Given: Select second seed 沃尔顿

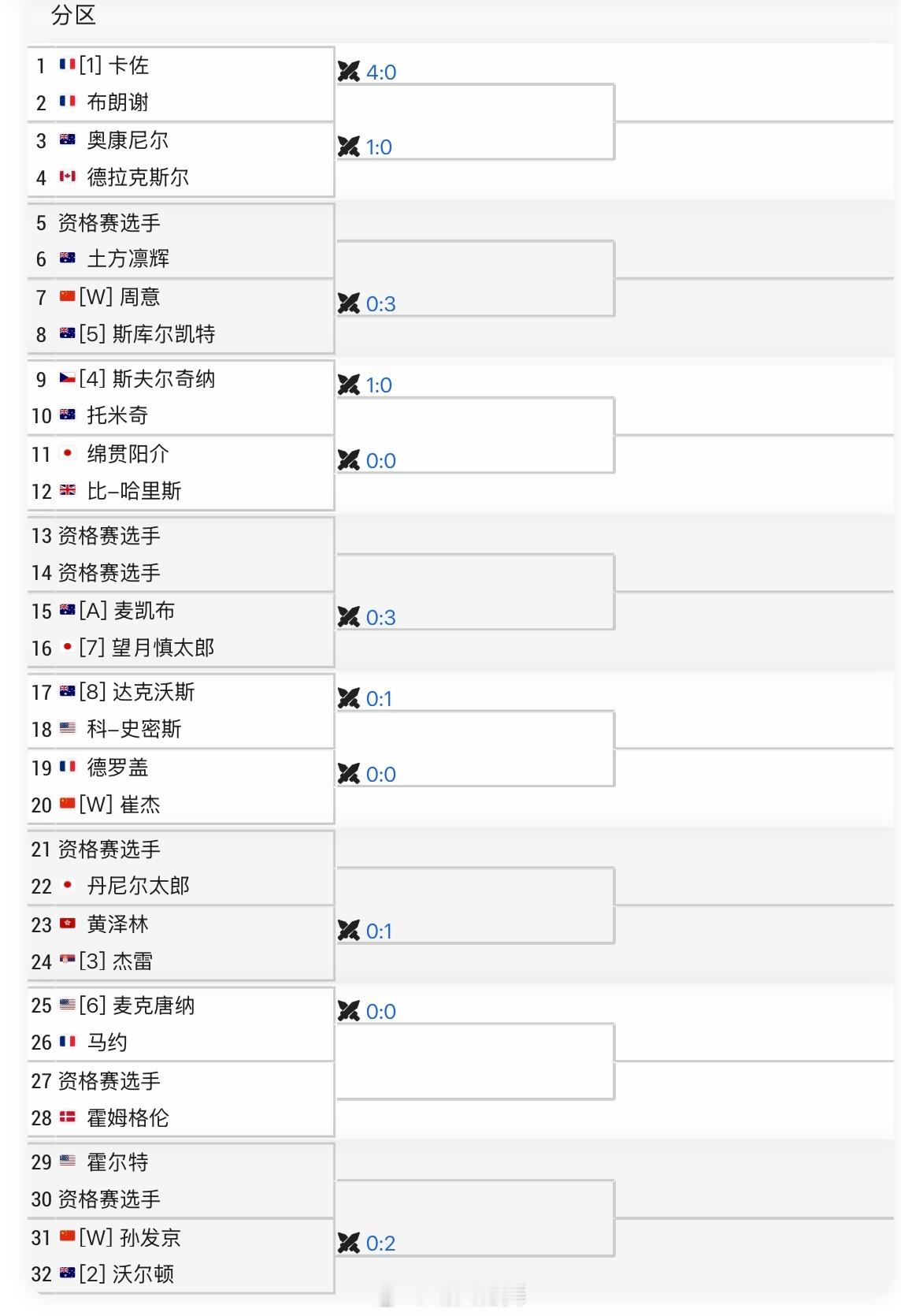Looking at the screenshot, I should tap(143, 1274).
